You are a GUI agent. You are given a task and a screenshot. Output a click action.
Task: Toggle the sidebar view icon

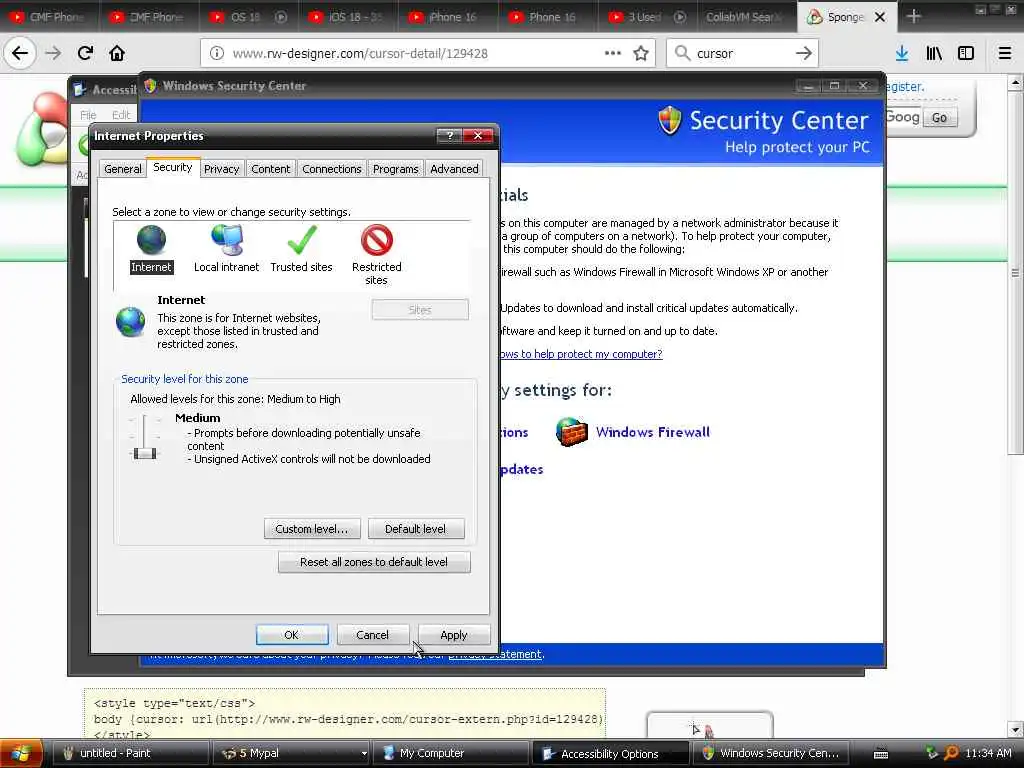(x=966, y=53)
